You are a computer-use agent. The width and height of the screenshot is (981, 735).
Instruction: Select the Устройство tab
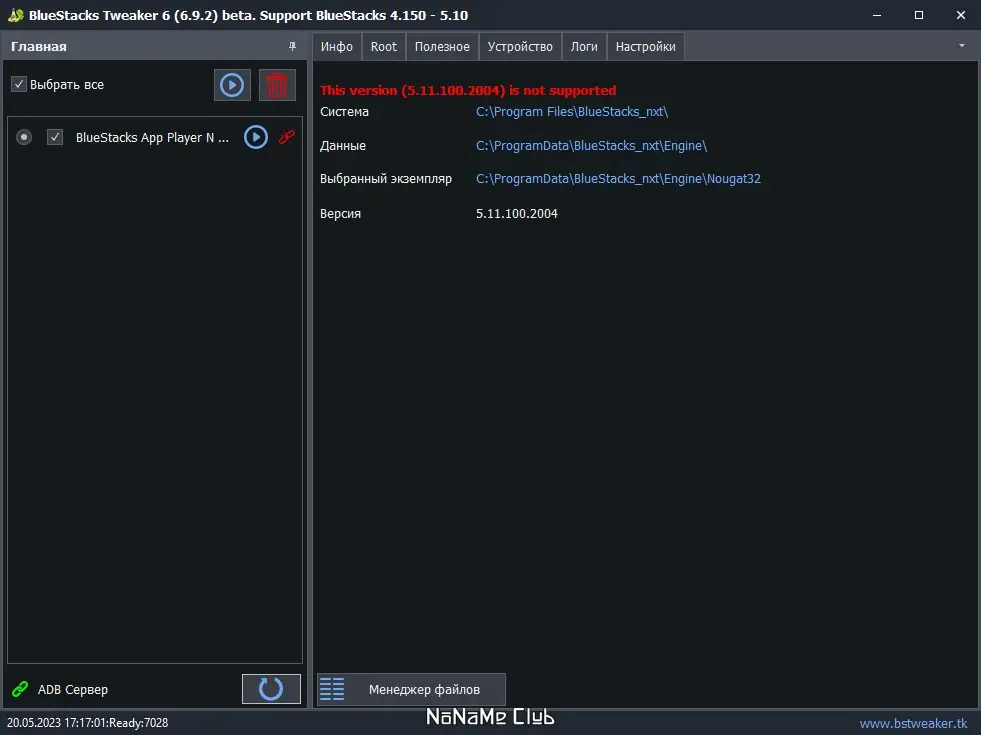[x=520, y=47]
